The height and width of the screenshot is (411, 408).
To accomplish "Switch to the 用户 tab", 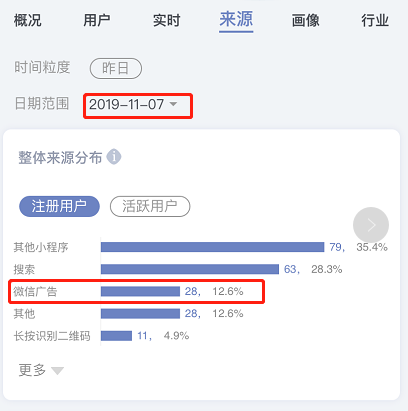I will tap(97, 21).
